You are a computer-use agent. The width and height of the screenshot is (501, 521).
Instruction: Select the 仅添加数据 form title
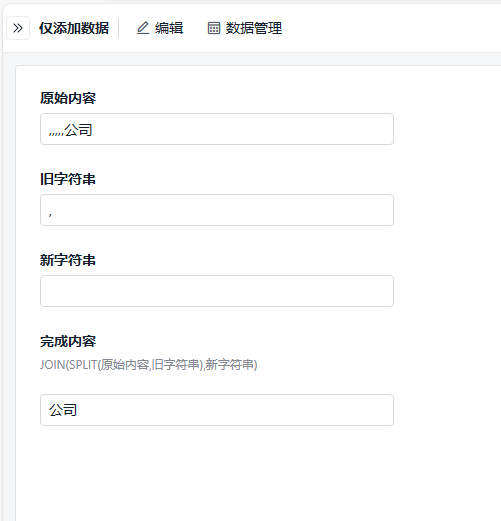(74, 28)
